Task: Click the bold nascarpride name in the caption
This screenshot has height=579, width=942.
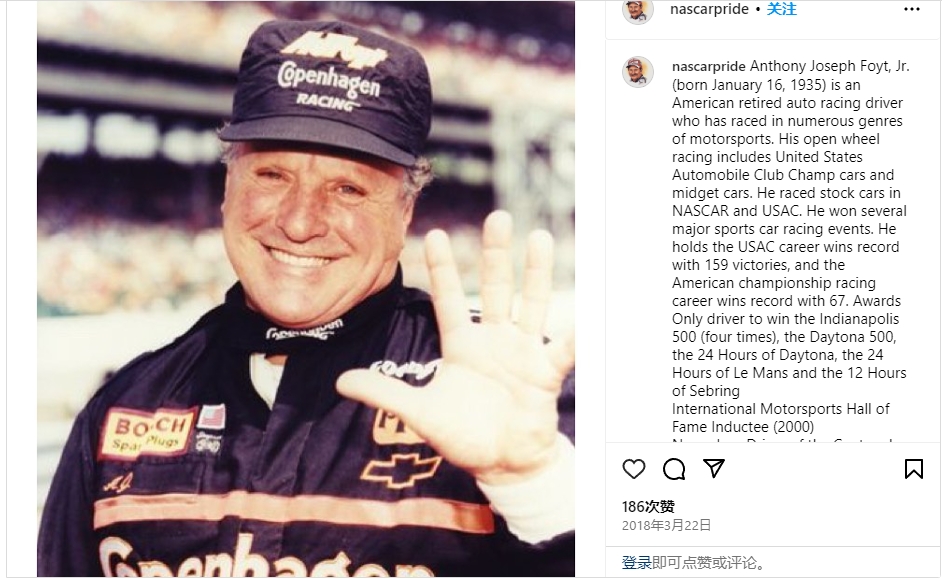Action: (709, 67)
